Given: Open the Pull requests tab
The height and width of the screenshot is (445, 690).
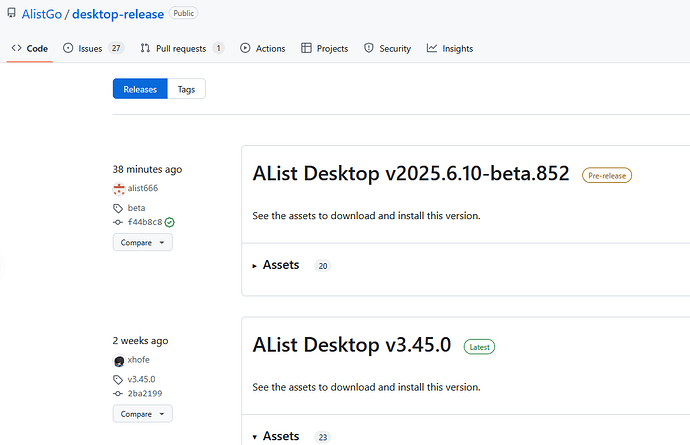Looking at the screenshot, I should (182, 48).
